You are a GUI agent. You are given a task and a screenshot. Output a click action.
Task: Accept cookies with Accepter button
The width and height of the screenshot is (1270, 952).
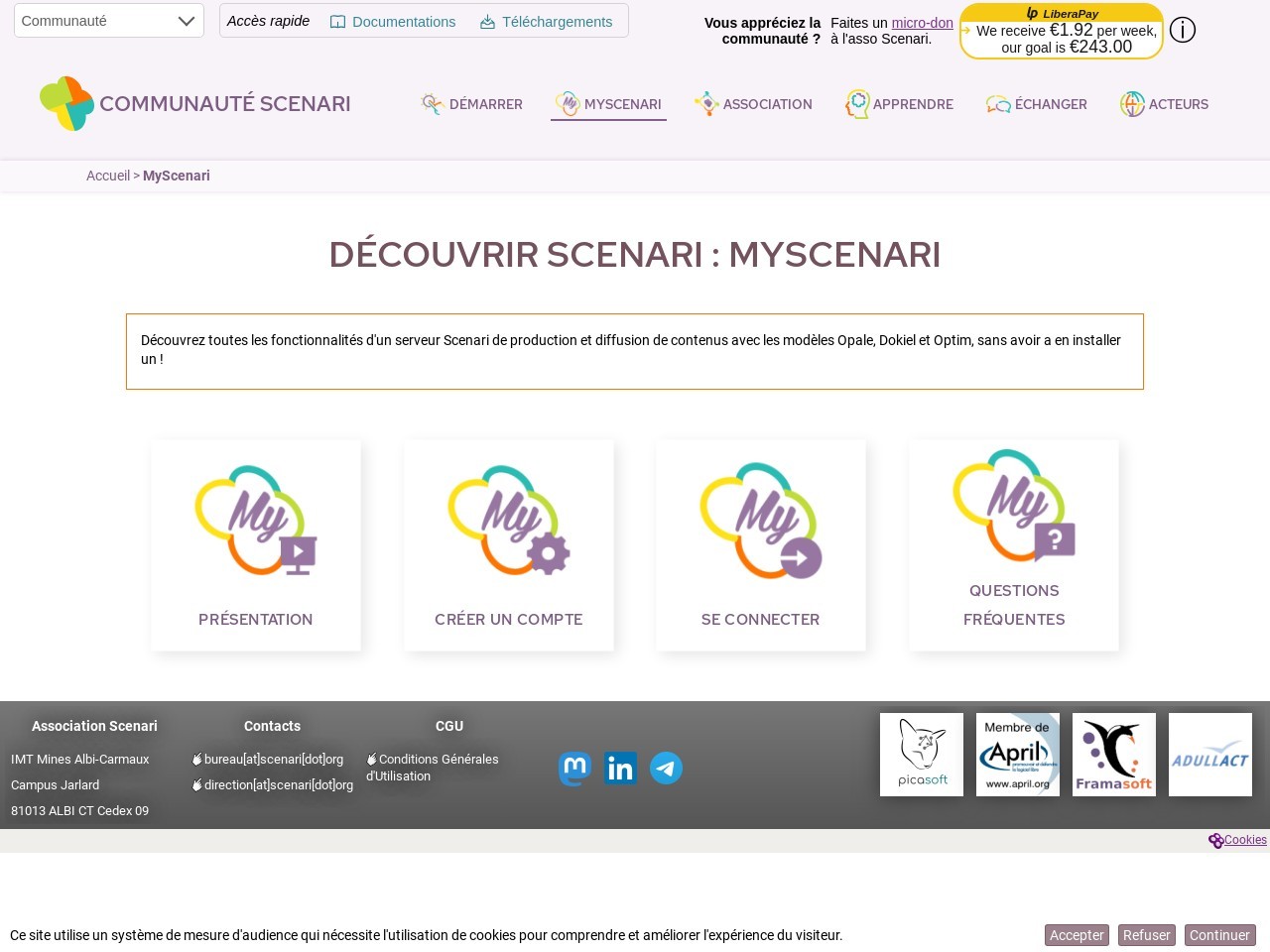tap(1077, 935)
